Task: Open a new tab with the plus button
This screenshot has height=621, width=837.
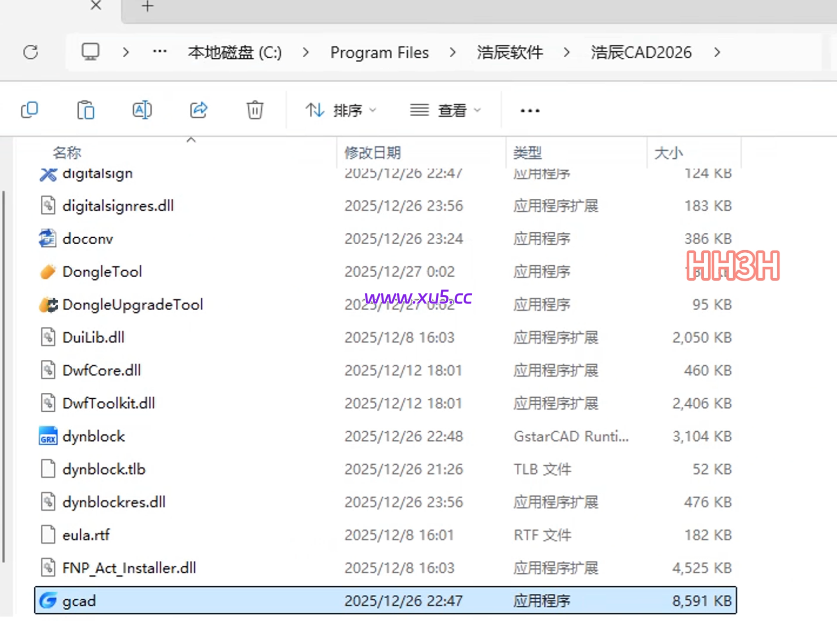Action: point(146,8)
